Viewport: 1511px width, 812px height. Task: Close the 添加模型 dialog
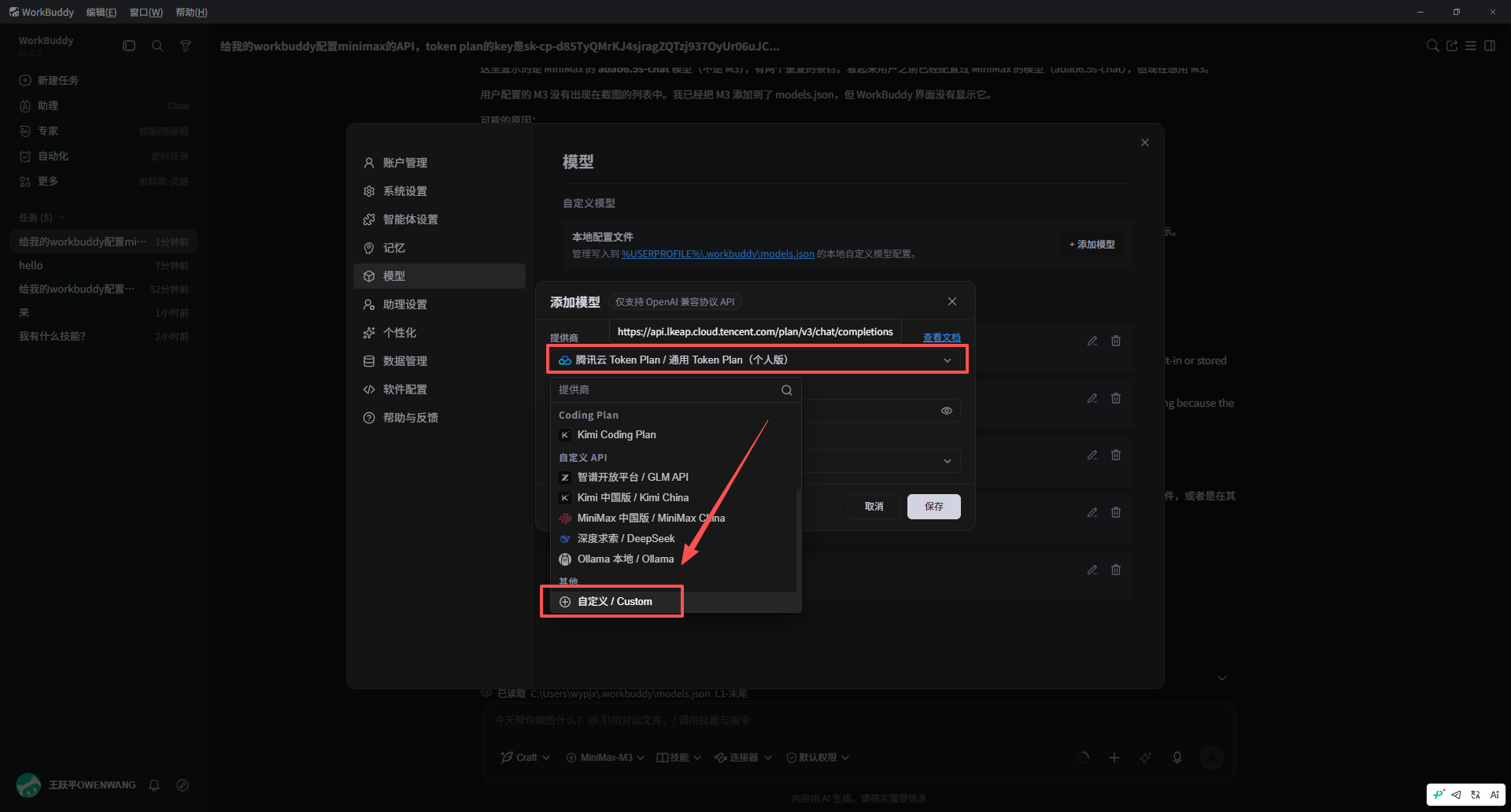pyautogui.click(x=952, y=301)
